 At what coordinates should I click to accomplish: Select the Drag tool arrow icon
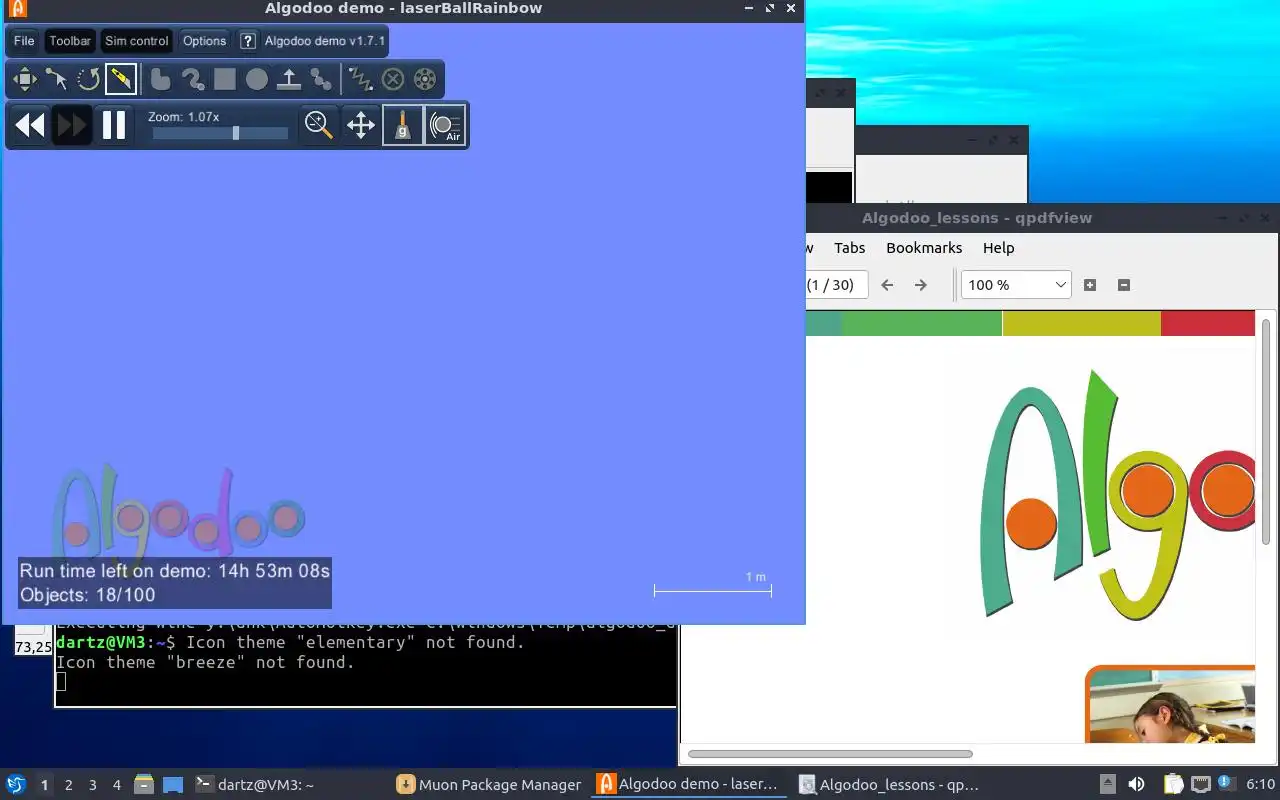pyautogui.click(x=56, y=79)
